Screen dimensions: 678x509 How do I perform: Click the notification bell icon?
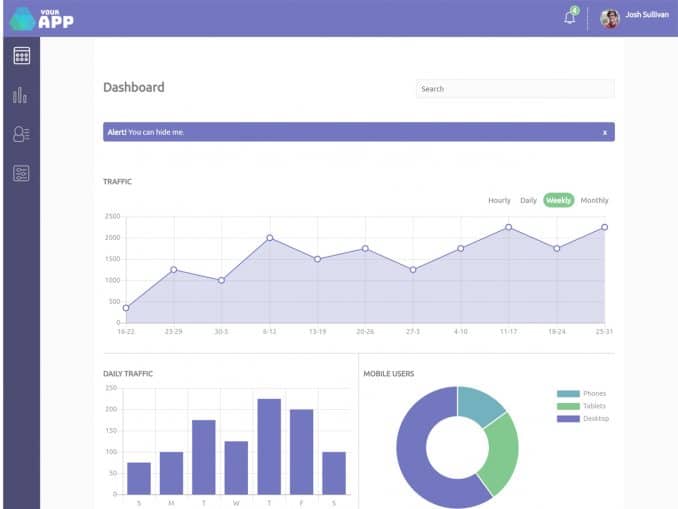[570, 18]
